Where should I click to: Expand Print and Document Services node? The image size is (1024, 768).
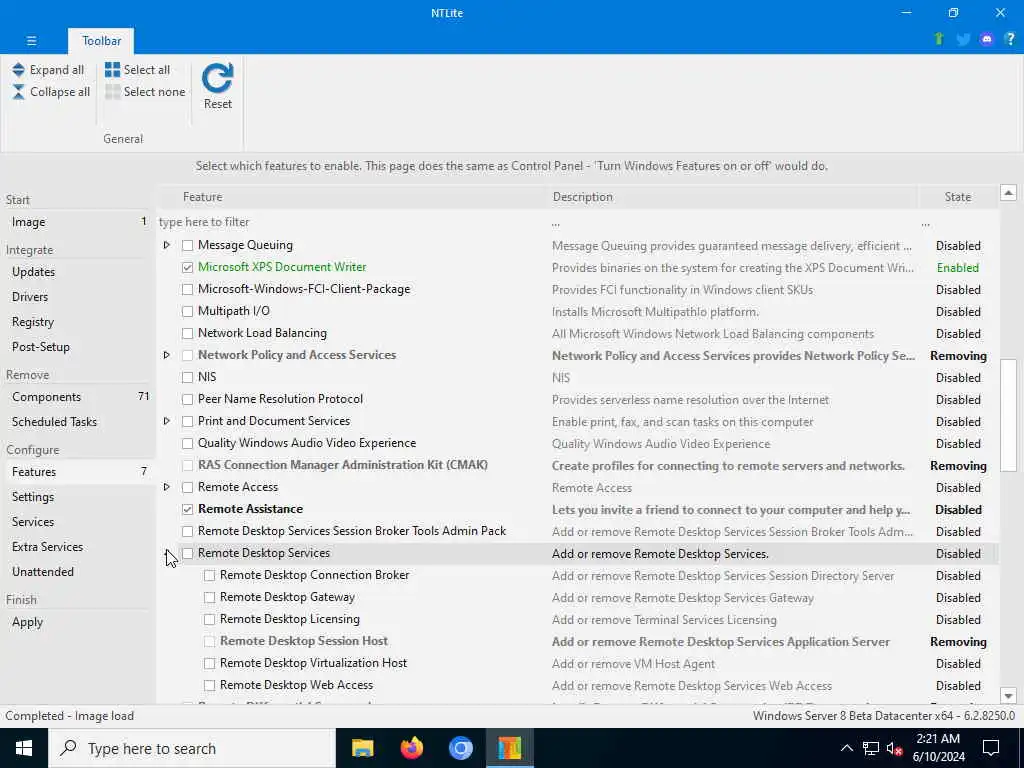(x=167, y=421)
